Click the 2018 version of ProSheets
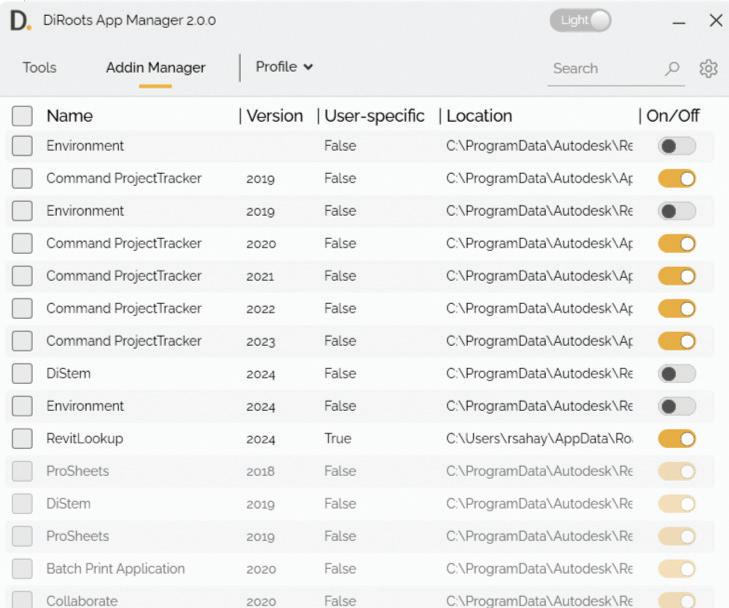The height and width of the screenshot is (608, 729). 260,472
